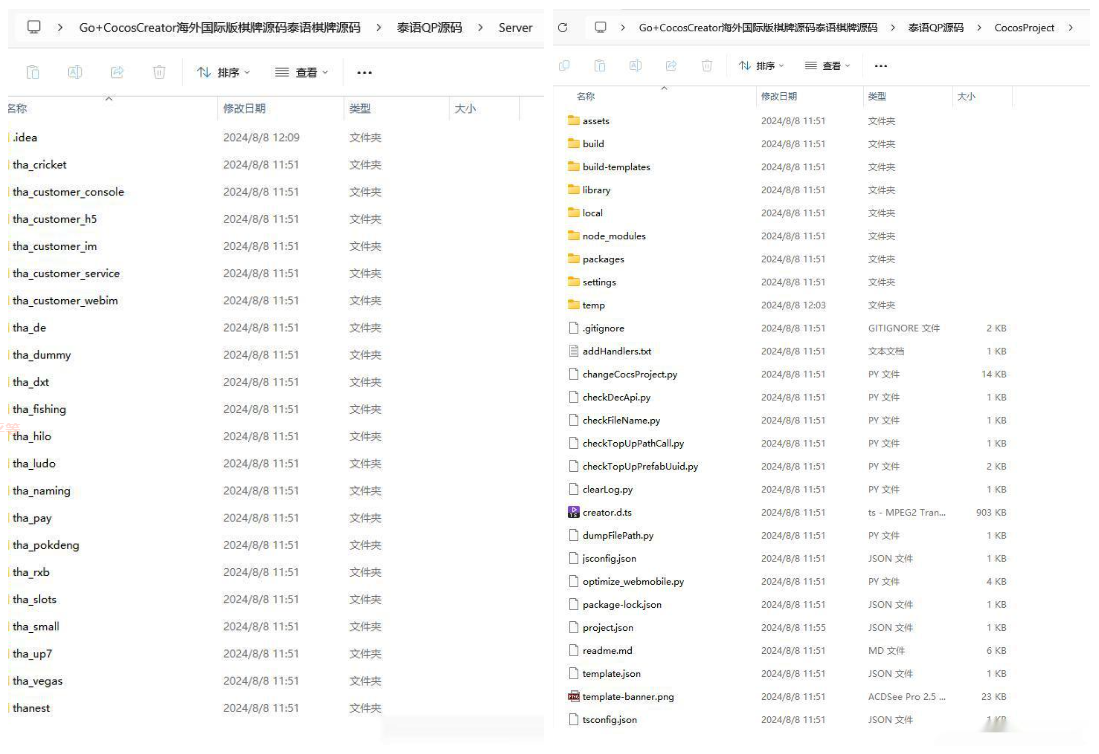The width and height of the screenshot is (1099, 754).
Task: Open the 排序 sort dropdown in Server window
Action: (223, 72)
